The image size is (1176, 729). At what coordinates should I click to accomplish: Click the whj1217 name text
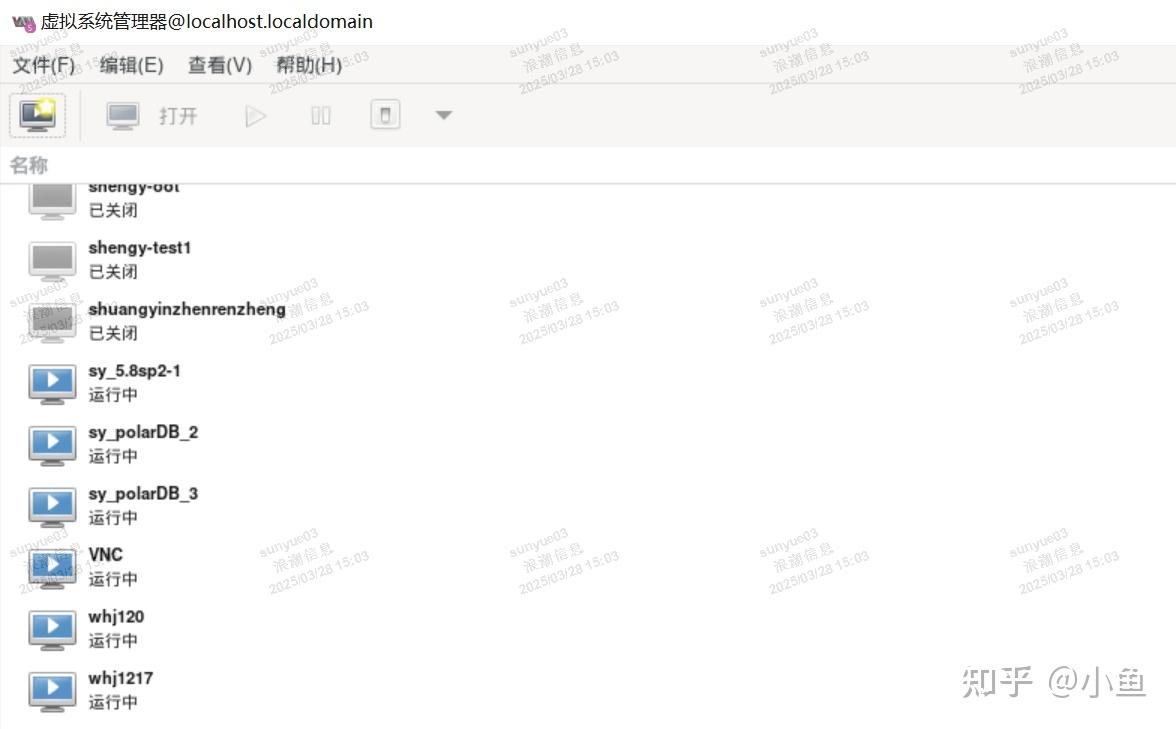tap(121, 678)
